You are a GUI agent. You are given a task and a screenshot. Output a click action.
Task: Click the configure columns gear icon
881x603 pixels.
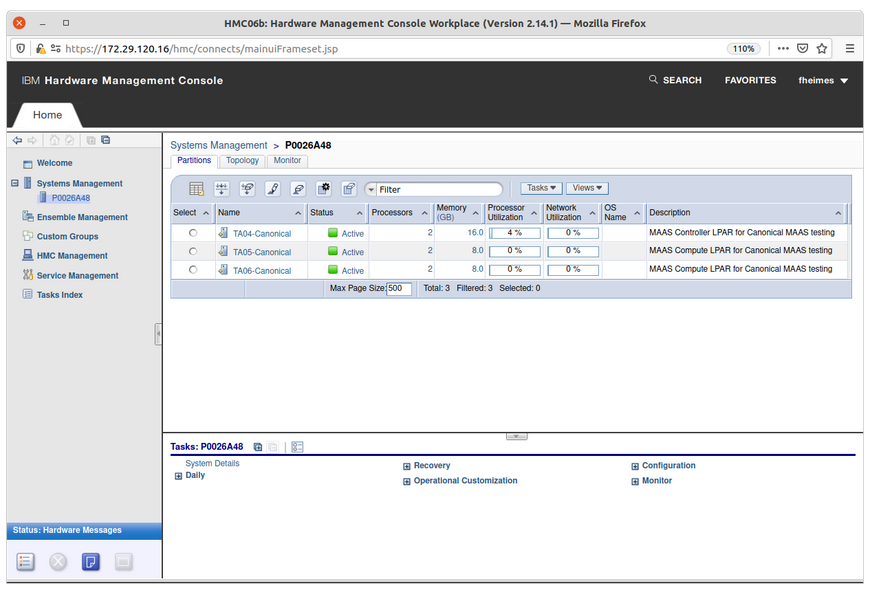pos(324,189)
